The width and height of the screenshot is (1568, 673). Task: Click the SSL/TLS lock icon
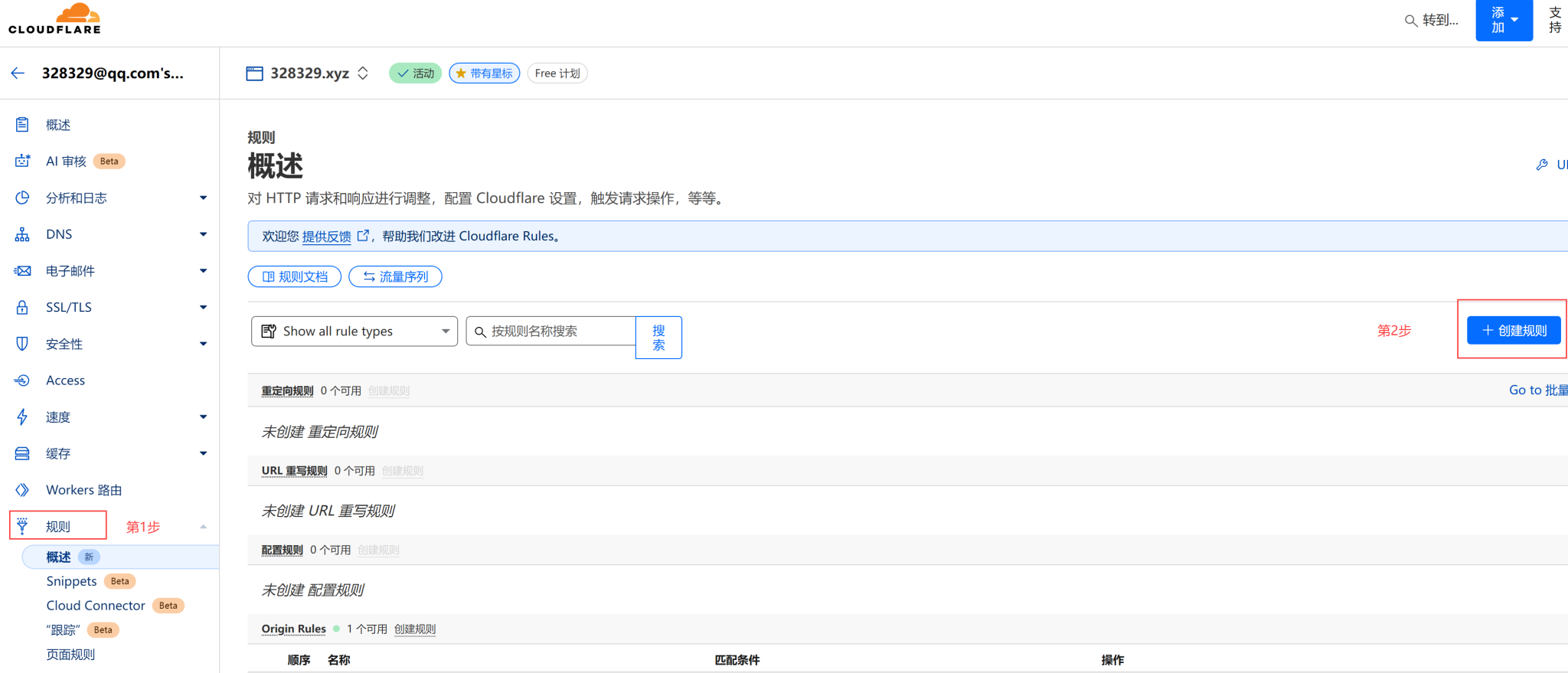22,307
